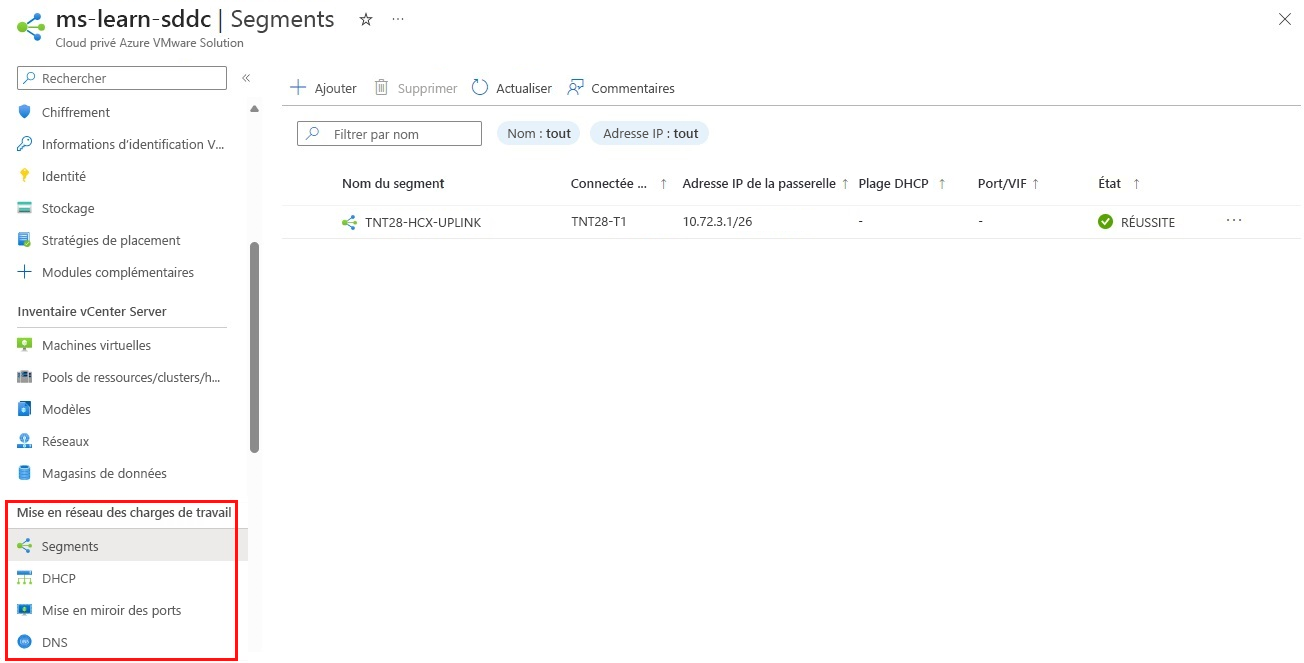Viewport: 1304px width, 663px height.
Task: Click the 10.72.3.1/26 gateway address
Action: point(717,222)
